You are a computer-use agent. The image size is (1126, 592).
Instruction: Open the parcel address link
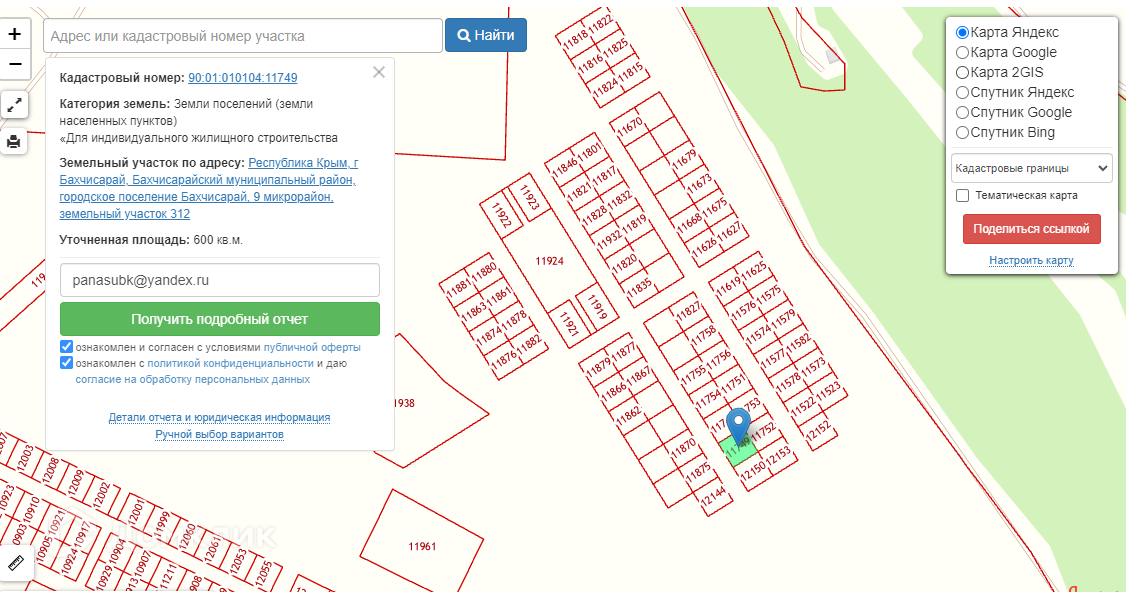pos(208,188)
